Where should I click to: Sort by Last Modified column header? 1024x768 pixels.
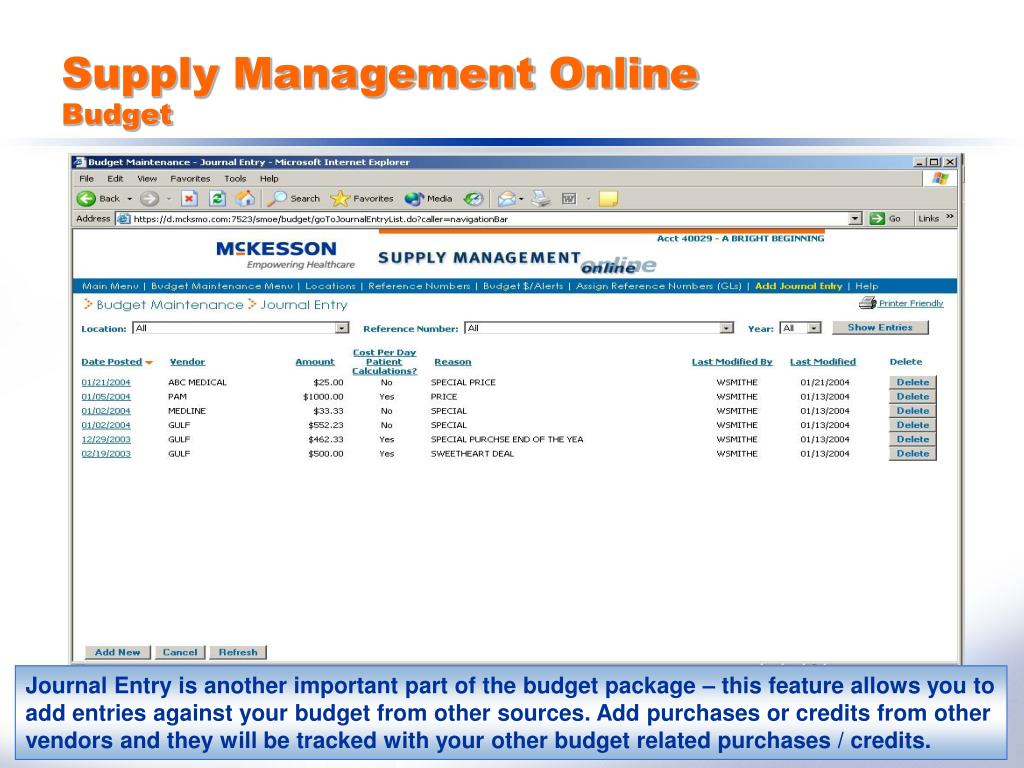(823, 362)
